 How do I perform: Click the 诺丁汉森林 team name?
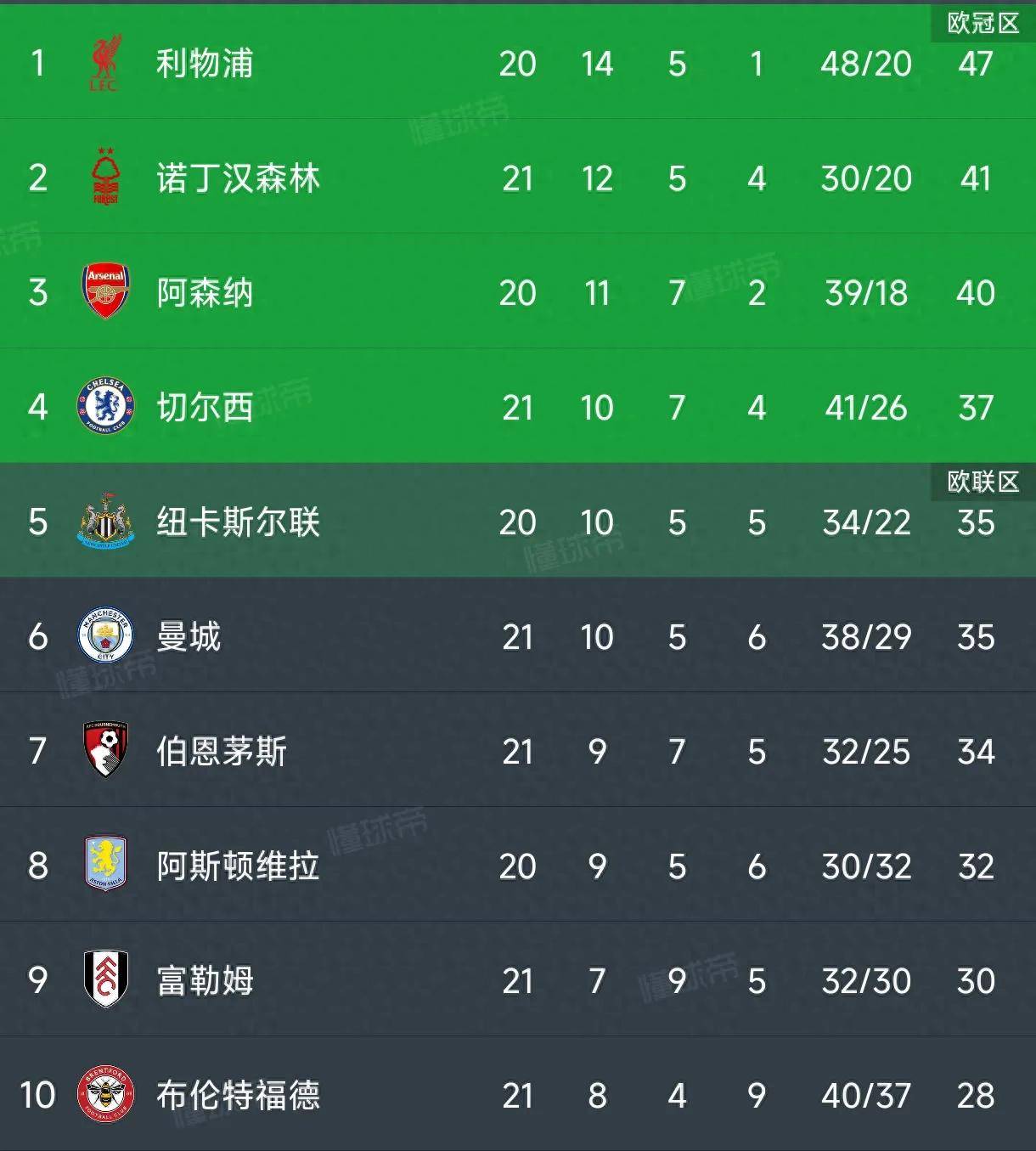[x=238, y=179]
